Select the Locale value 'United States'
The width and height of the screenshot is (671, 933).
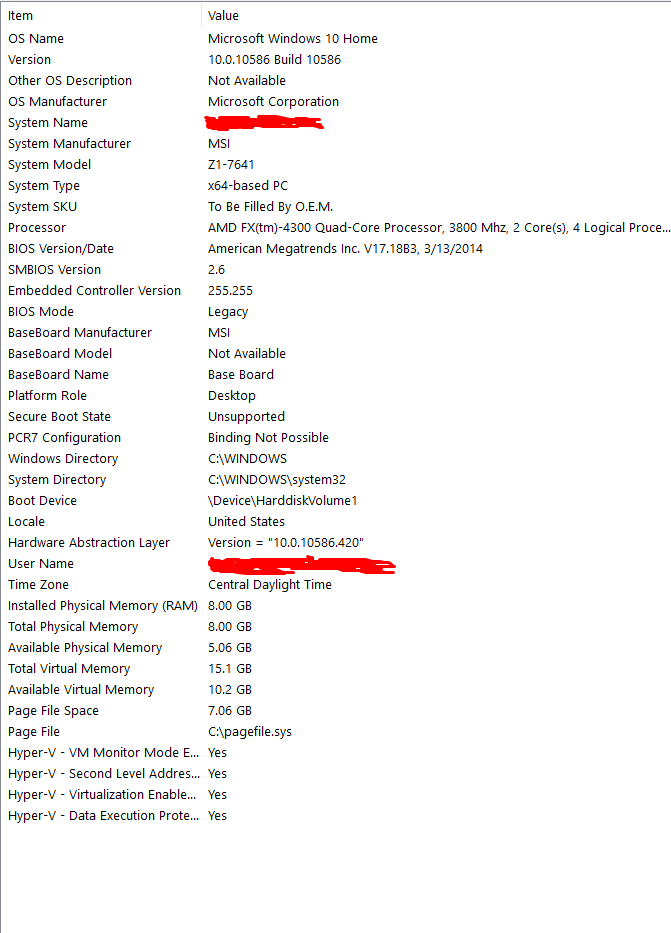coord(246,522)
